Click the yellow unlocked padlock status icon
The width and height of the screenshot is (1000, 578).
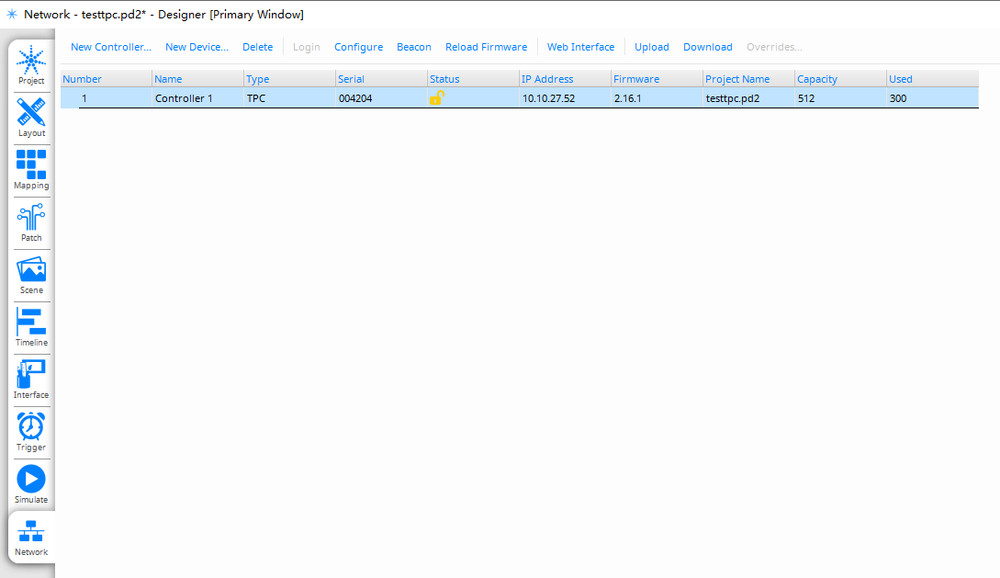tap(436, 98)
